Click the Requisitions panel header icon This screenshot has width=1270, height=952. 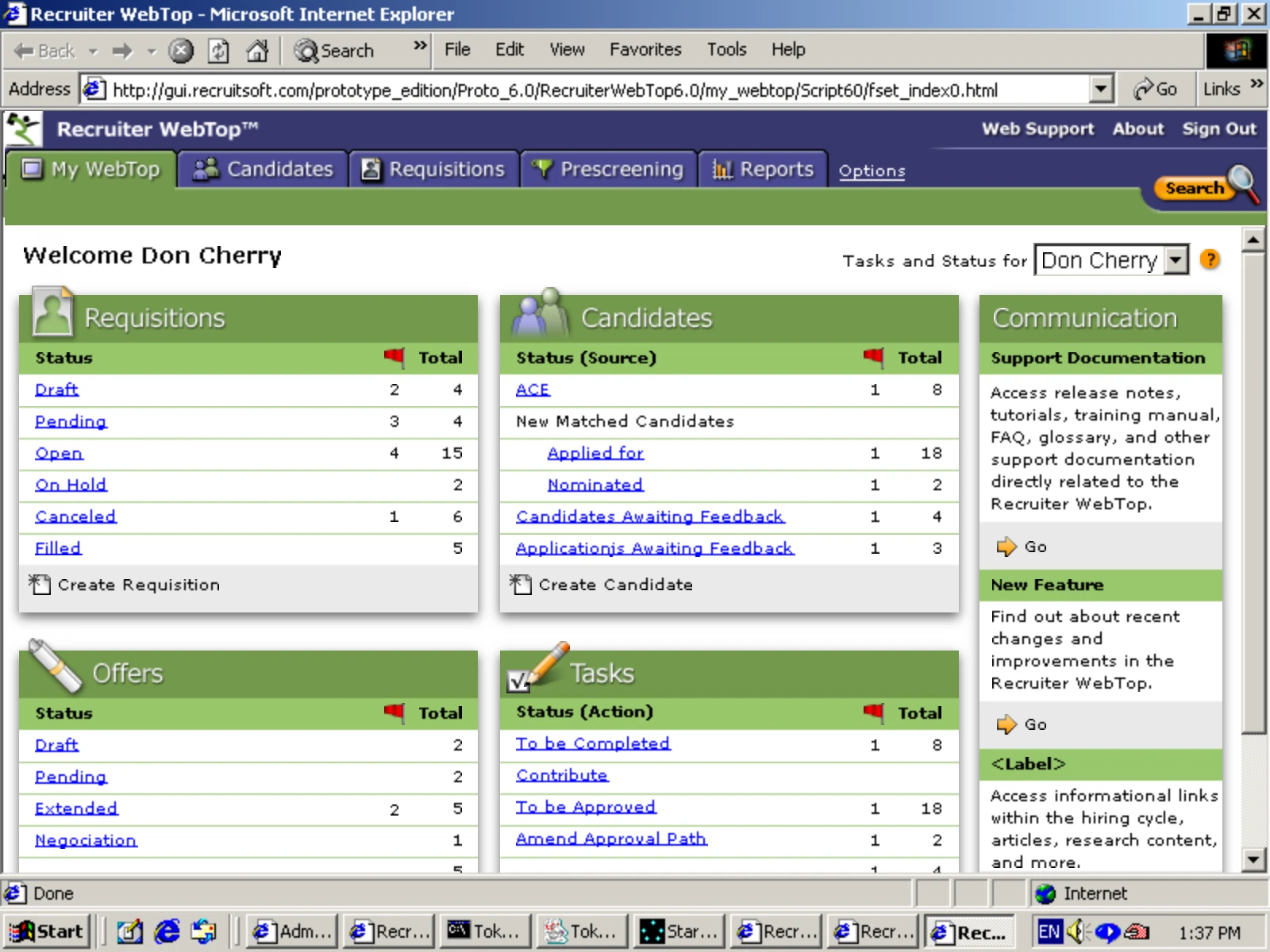coord(52,312)
